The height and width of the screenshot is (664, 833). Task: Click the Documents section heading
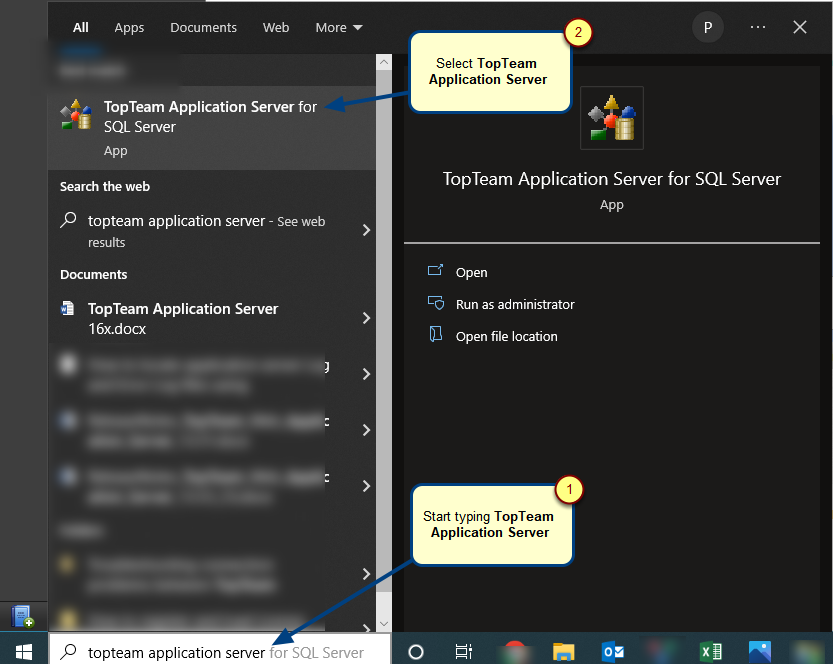point(94,275)
